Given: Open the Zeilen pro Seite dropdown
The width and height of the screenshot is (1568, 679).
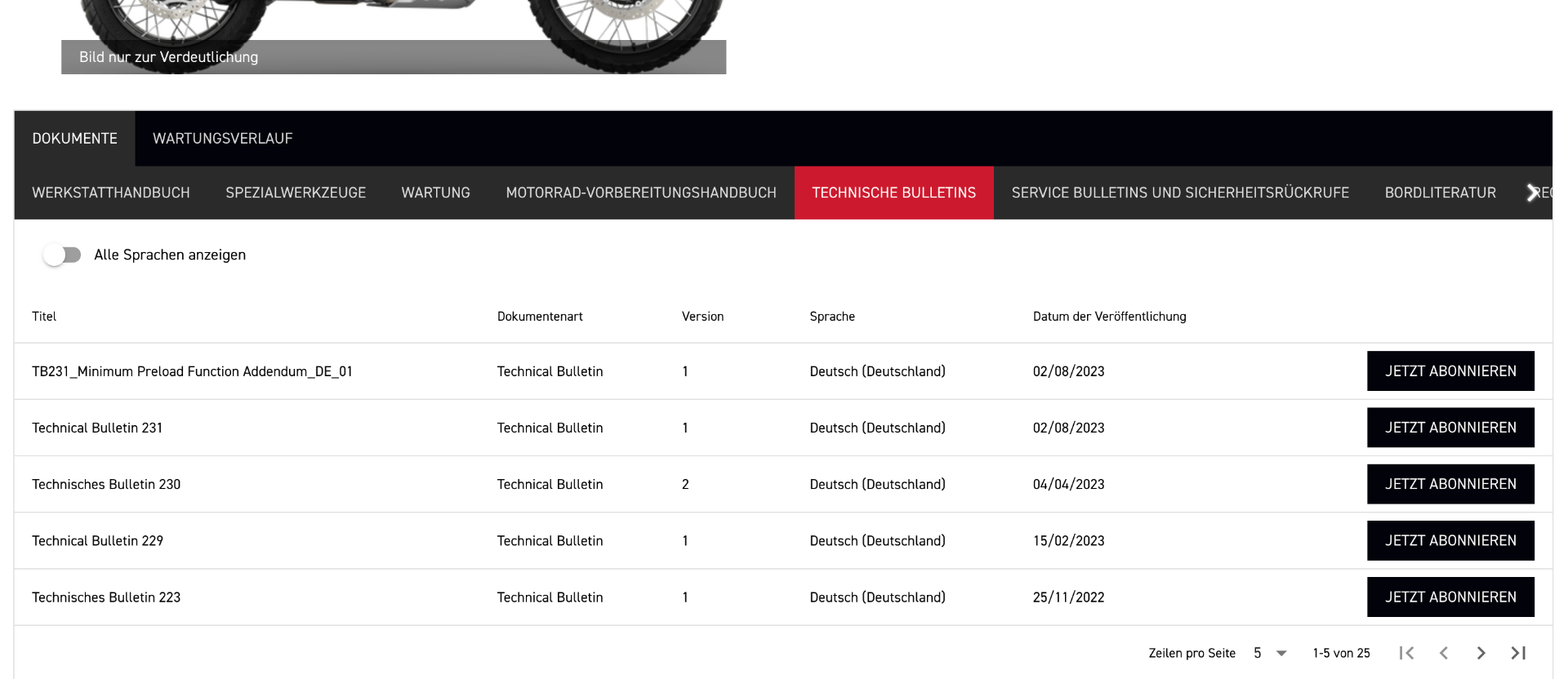Looking at the screenshot, I should (1270, 653).
